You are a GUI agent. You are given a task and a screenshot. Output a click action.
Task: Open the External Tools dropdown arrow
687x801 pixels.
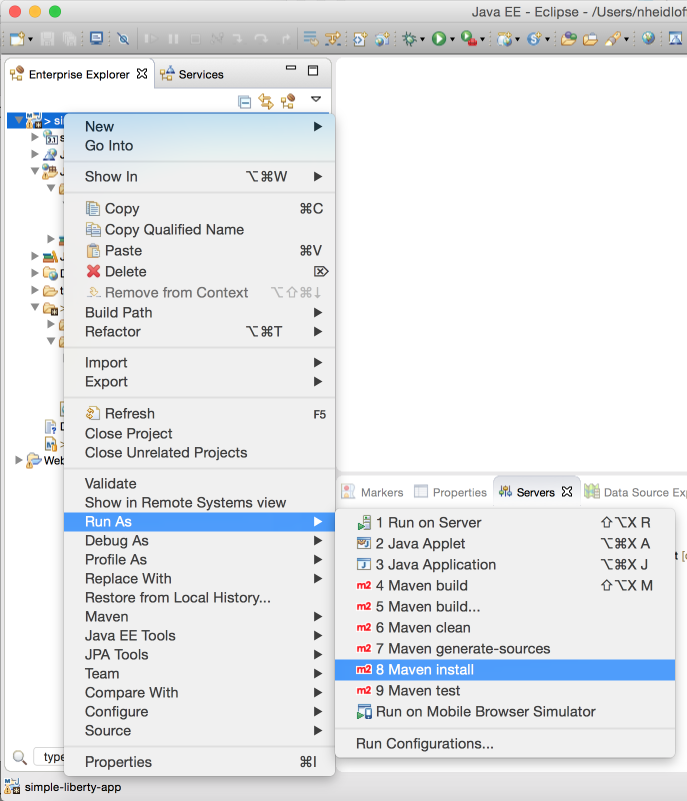click(x=482, y=39)
